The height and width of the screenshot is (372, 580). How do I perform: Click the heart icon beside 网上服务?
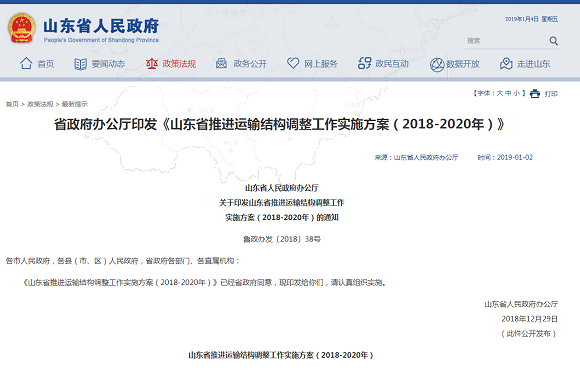pyautogui.click(x=293, y=63)
